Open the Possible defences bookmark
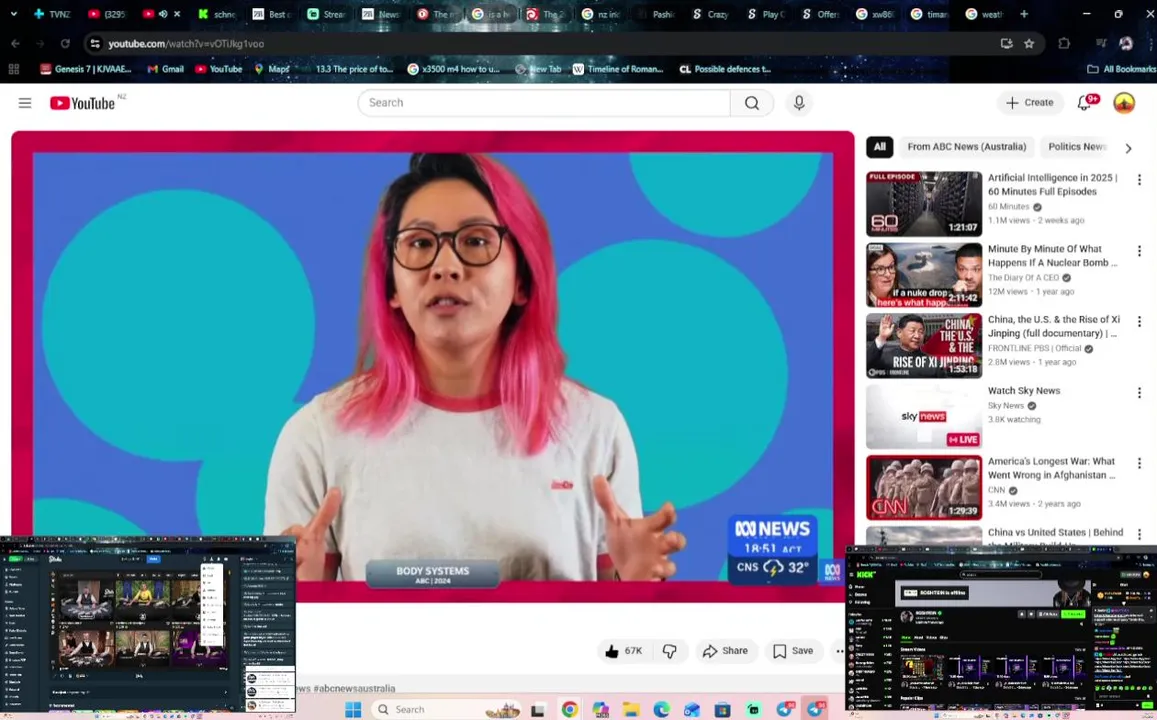Image resolution: width=1157 pixels, height=720 pixels. [725, 69]
